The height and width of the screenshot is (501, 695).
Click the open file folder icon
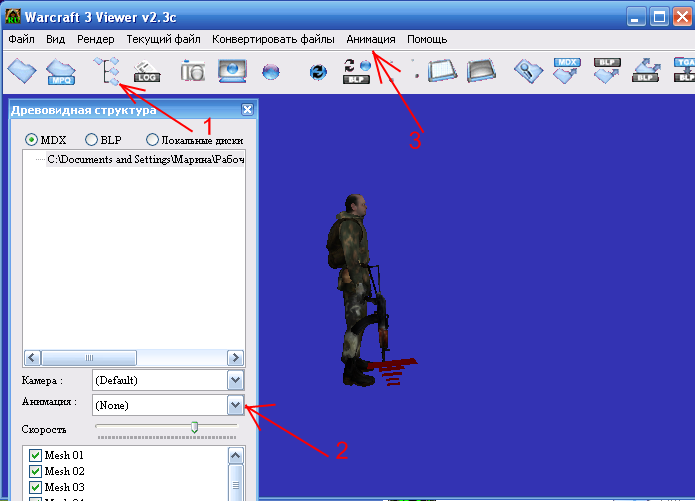click(22, 70)
